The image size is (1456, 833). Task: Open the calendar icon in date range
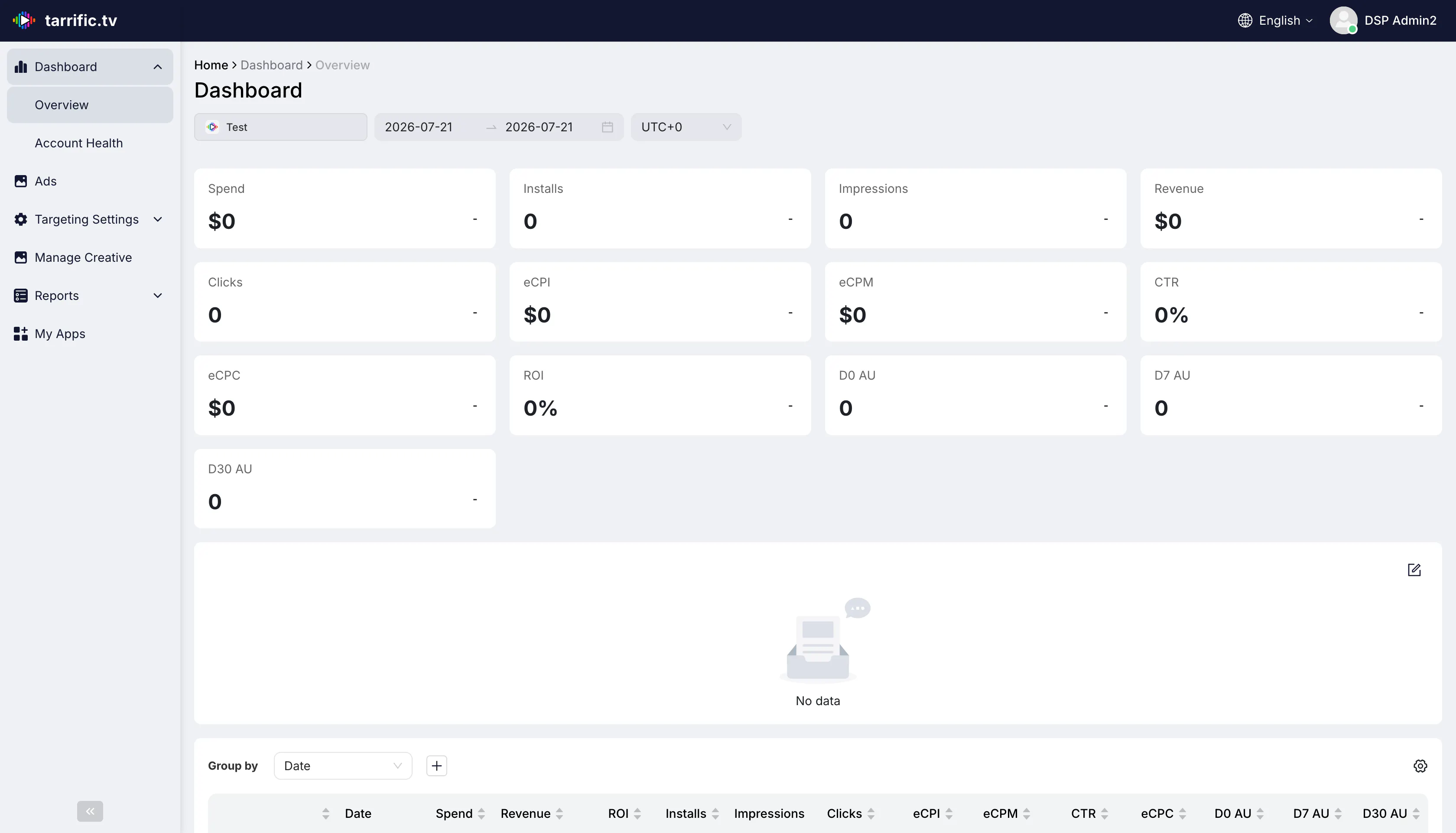608,127
